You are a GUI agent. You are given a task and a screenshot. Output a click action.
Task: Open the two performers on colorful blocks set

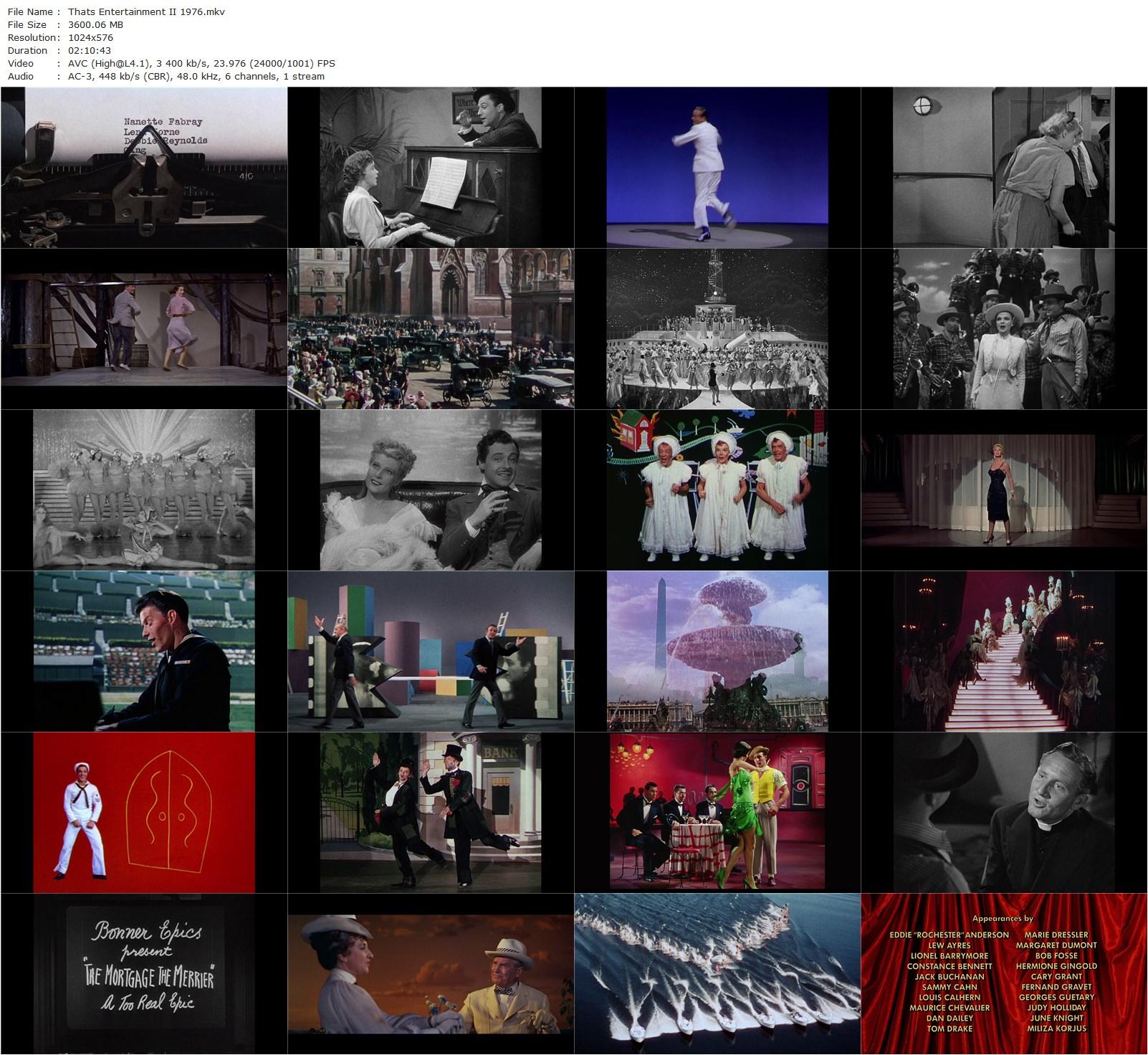click(431, 651)
